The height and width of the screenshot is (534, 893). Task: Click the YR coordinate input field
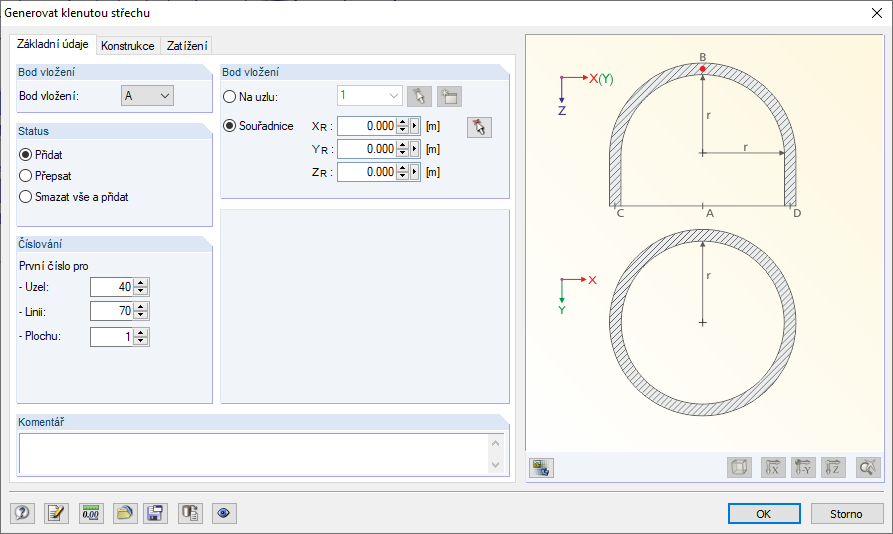(x=367, y=149)
